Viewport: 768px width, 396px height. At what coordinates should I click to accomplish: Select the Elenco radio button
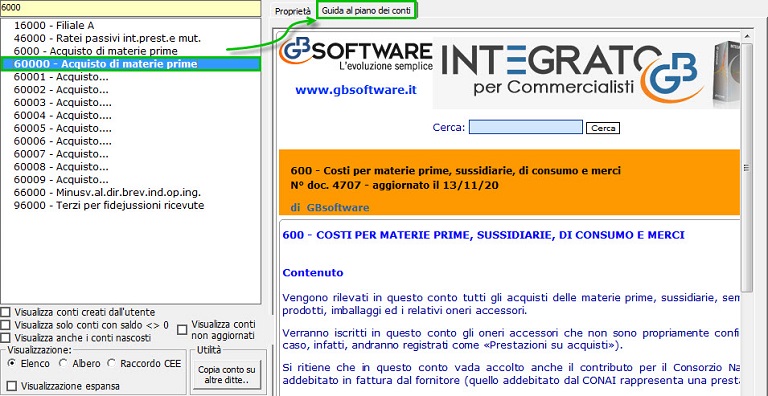(12, 364)
